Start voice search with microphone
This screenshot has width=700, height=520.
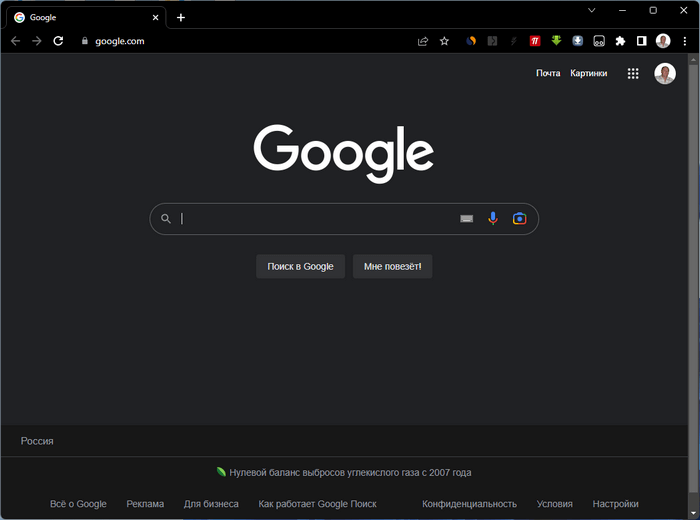pyautogui.click(x=493, y=219)
